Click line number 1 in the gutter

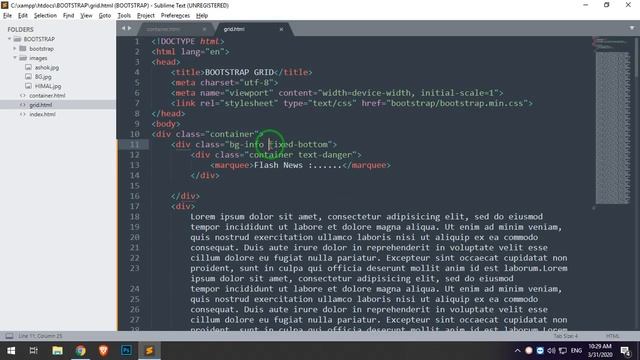pyautogui.click(x=137, y=41)
